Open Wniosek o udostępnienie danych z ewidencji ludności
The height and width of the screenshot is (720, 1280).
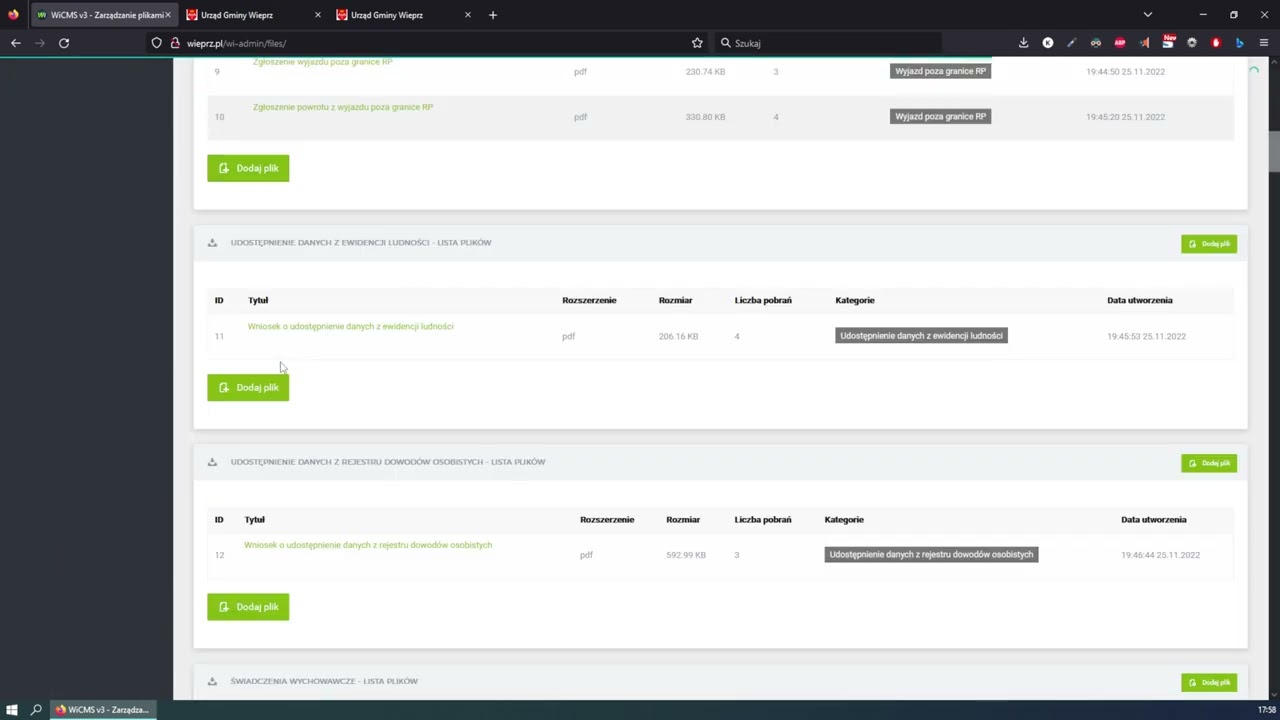click(x=351, y=326)
